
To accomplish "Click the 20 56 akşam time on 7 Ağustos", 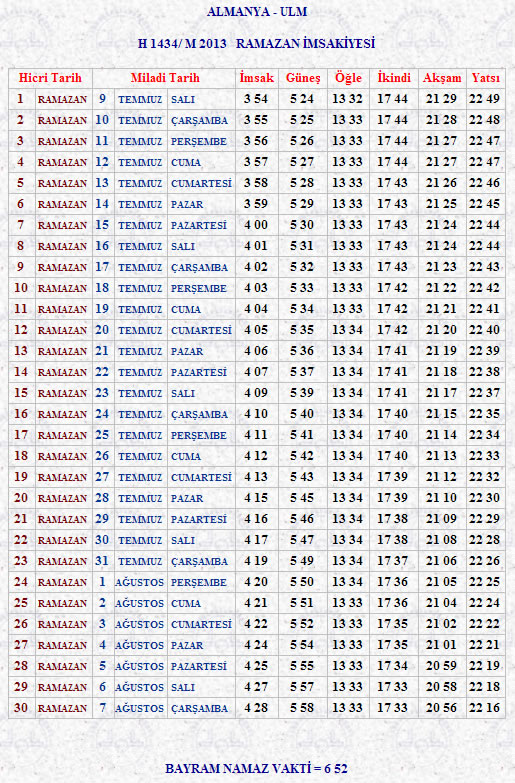I will [442, 708].
